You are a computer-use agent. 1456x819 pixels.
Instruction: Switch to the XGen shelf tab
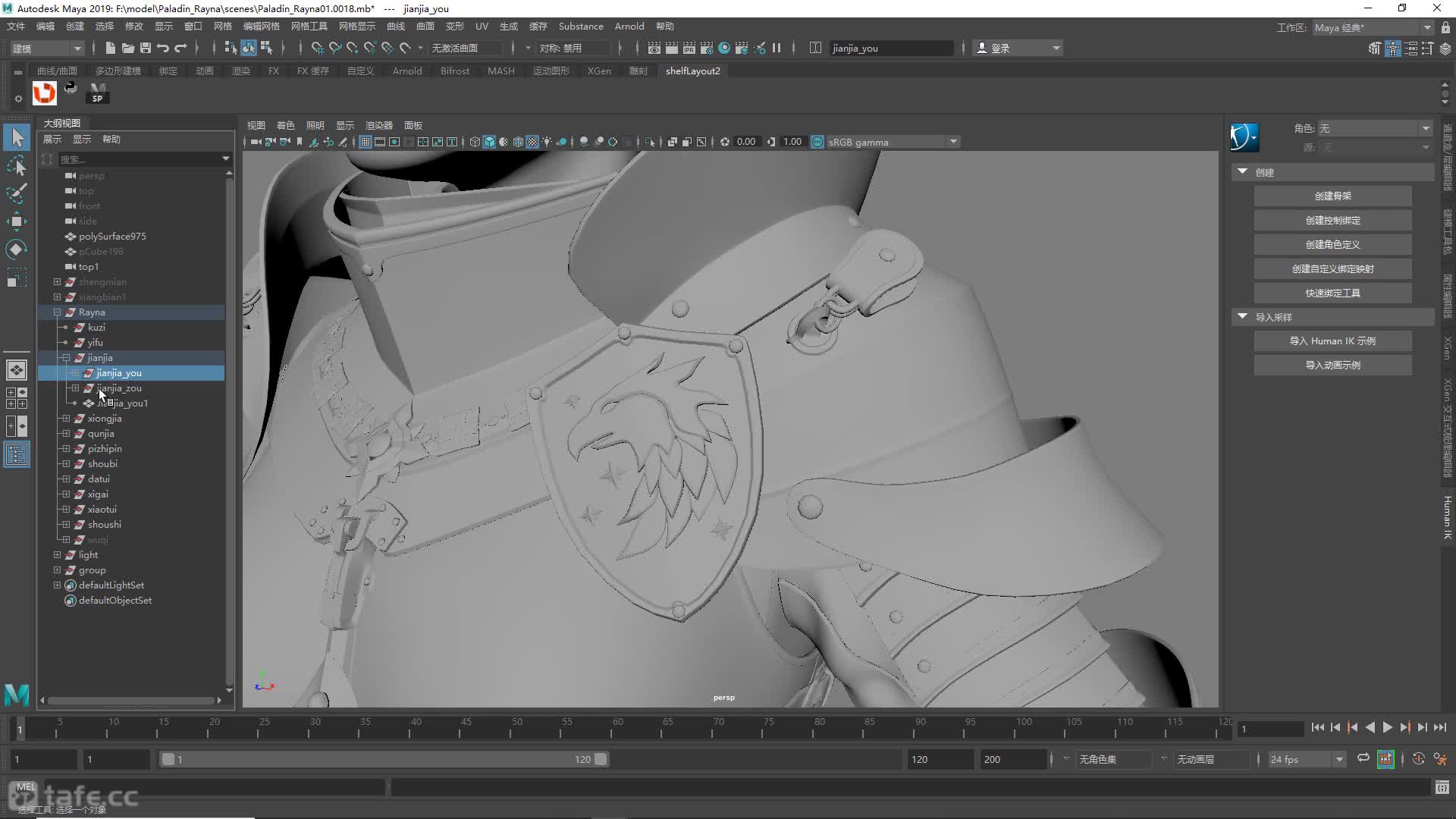click(x=599, y=71)
